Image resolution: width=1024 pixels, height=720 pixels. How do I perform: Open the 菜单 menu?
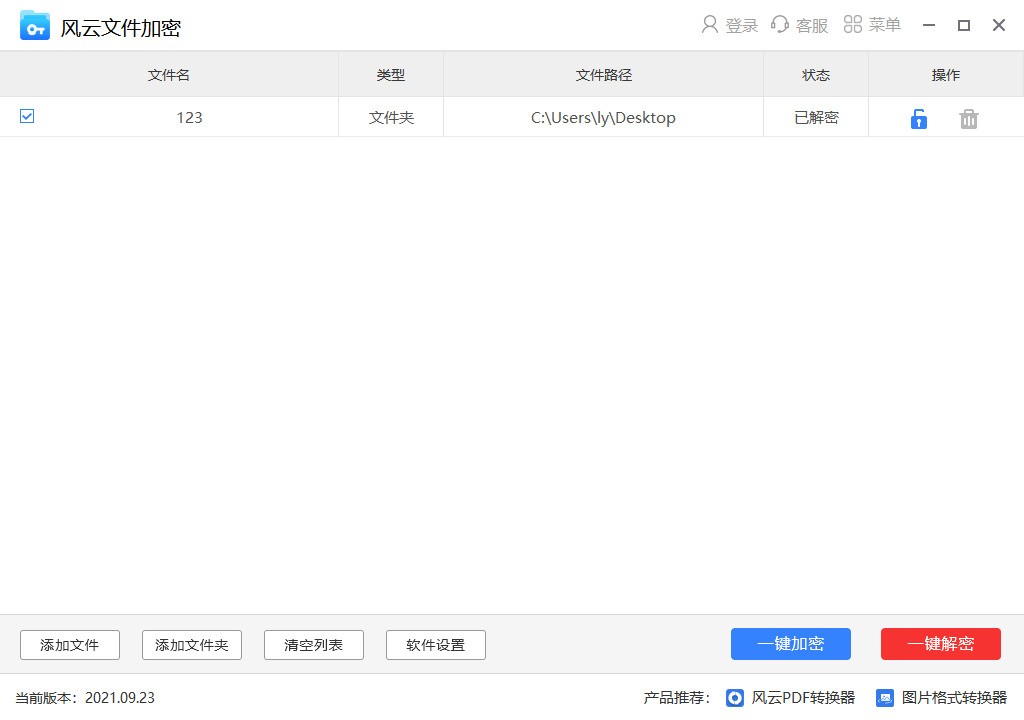(872, 25)
